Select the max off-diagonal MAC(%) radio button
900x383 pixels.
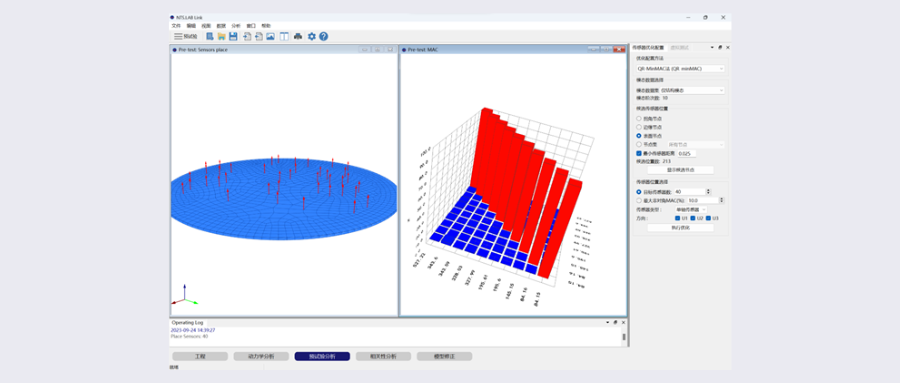click(x=639, y=200)
